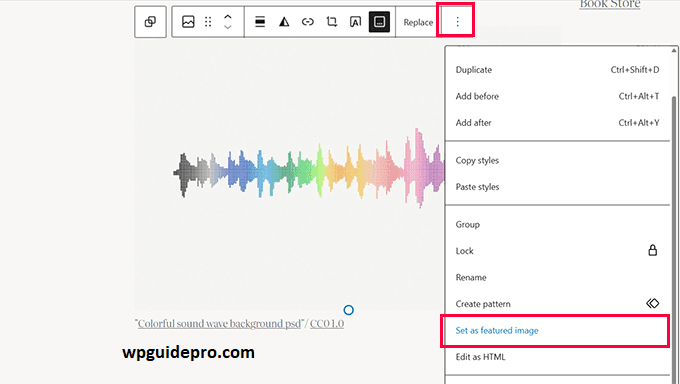Screen dimensions: 680x384
Task: Choose Add after menu entry
Action: point(557,123)
